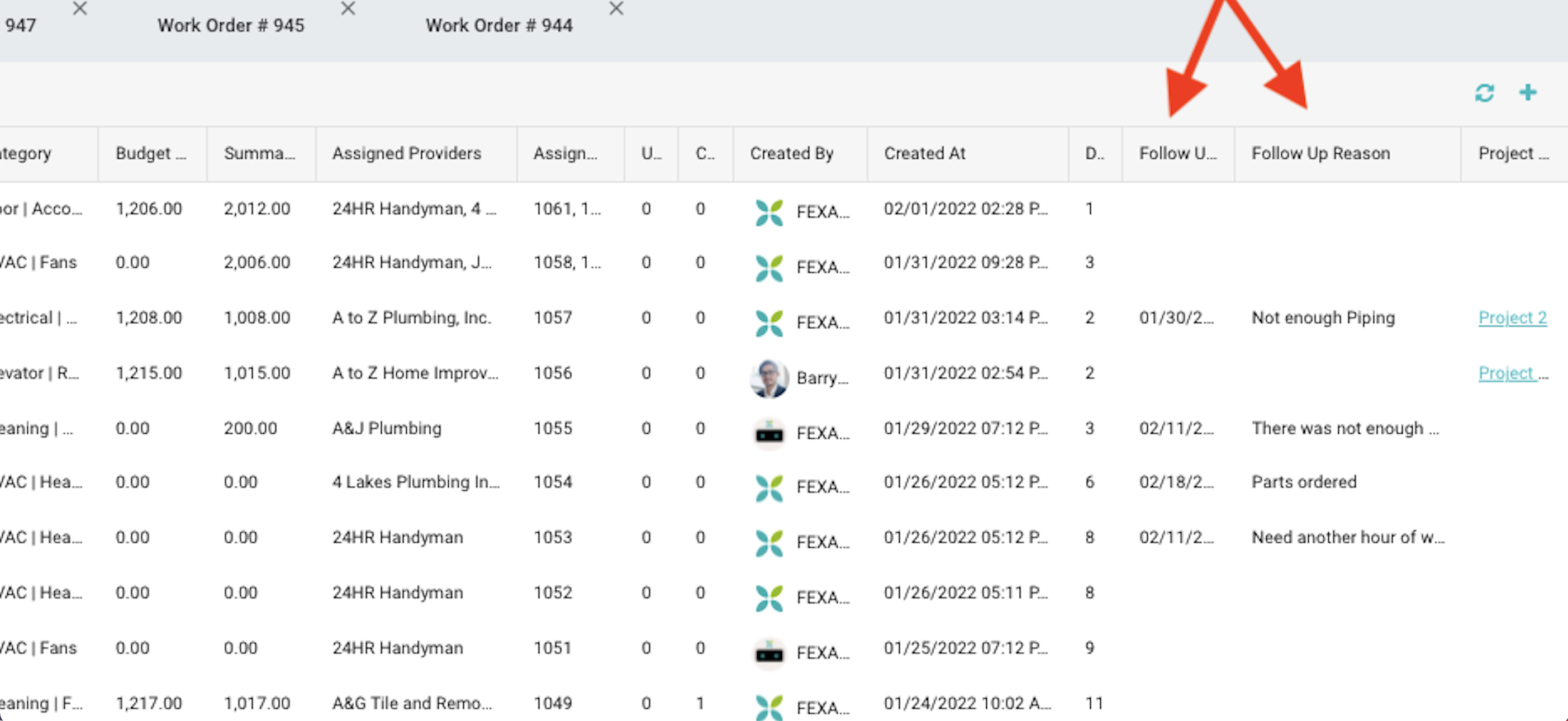Screen dimensions: 1568x721
Task: Open the Project 2 link
Action: [x=1512, y=317]
